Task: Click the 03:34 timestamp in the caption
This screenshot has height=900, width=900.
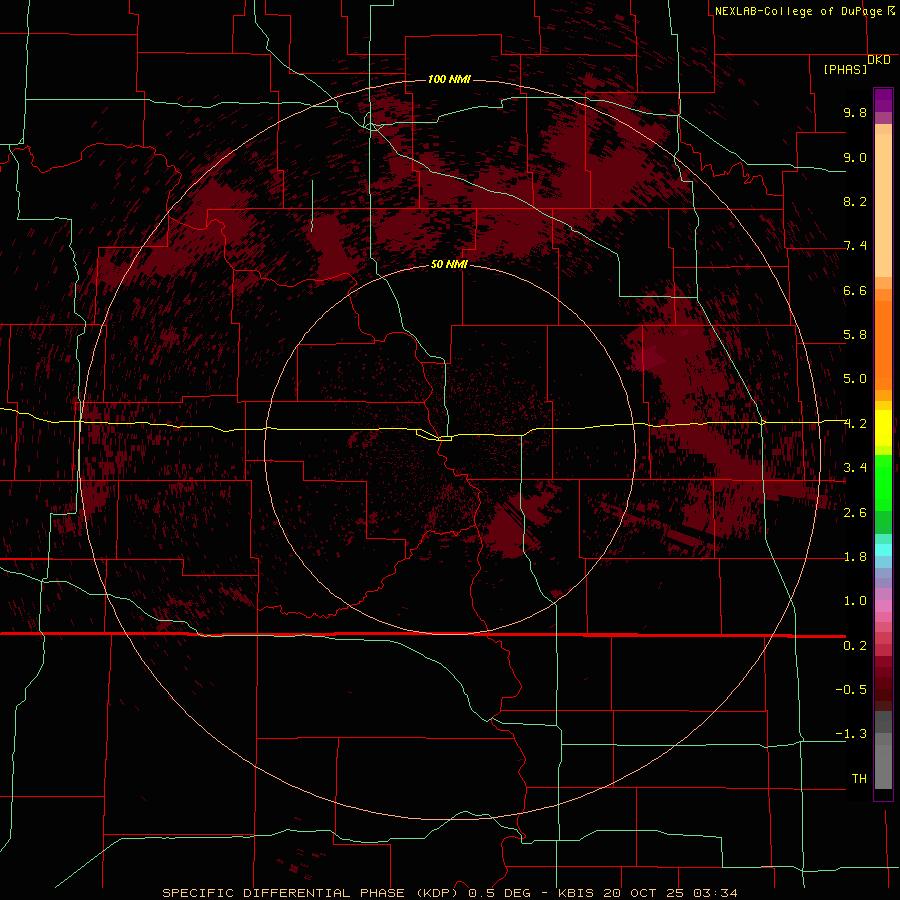Action: click(x=715, y=893)
